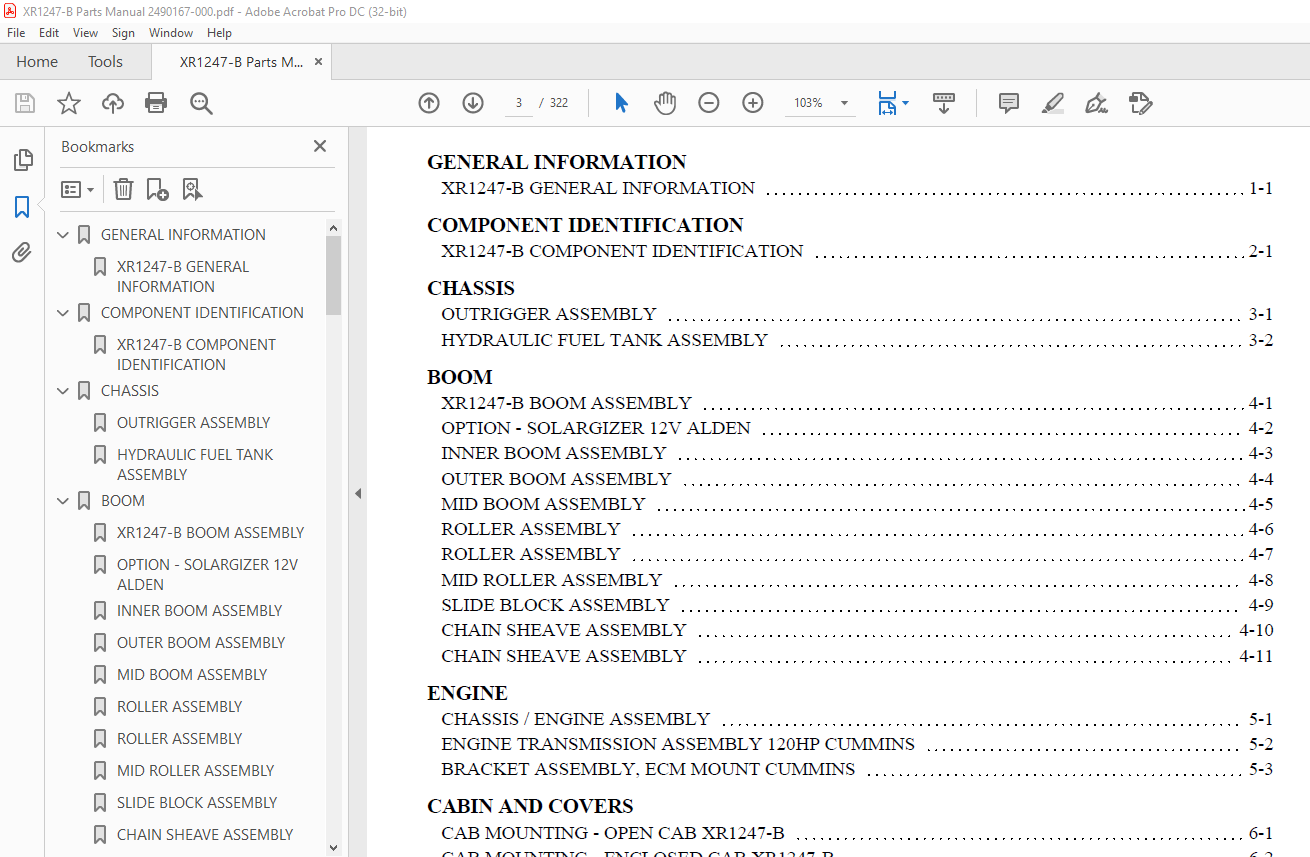The width and height of the screenshot is (1310, 857).
Task: Go to previous page arrow
Action: [429, 103]
